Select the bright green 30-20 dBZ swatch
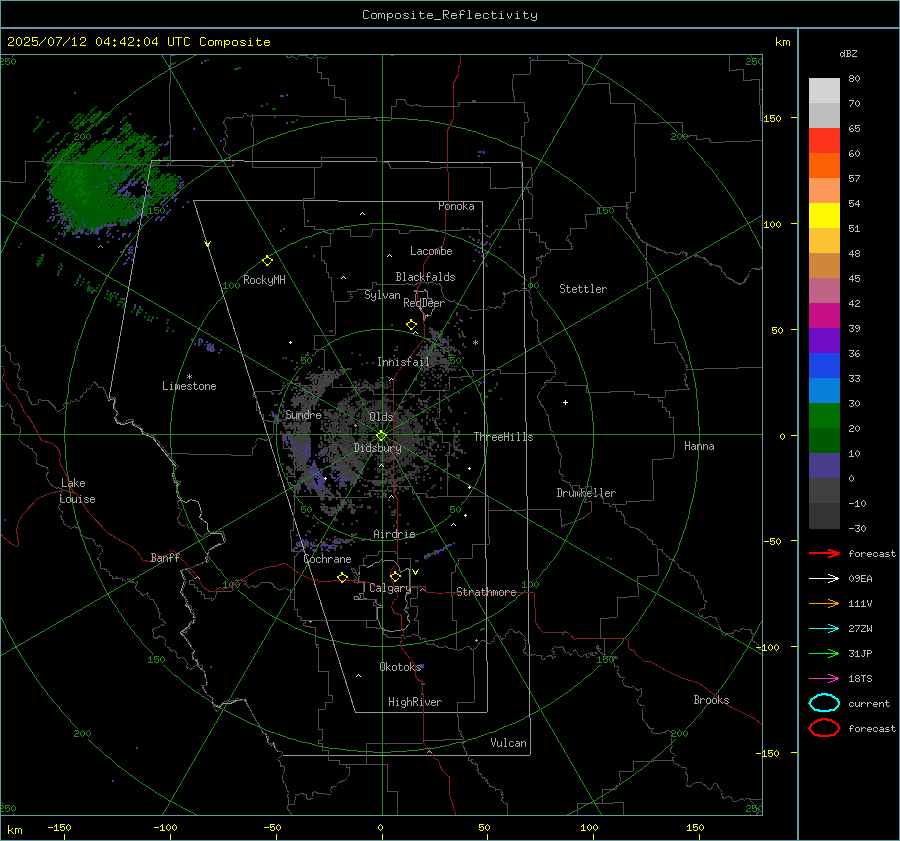 (x=824, y=416)
